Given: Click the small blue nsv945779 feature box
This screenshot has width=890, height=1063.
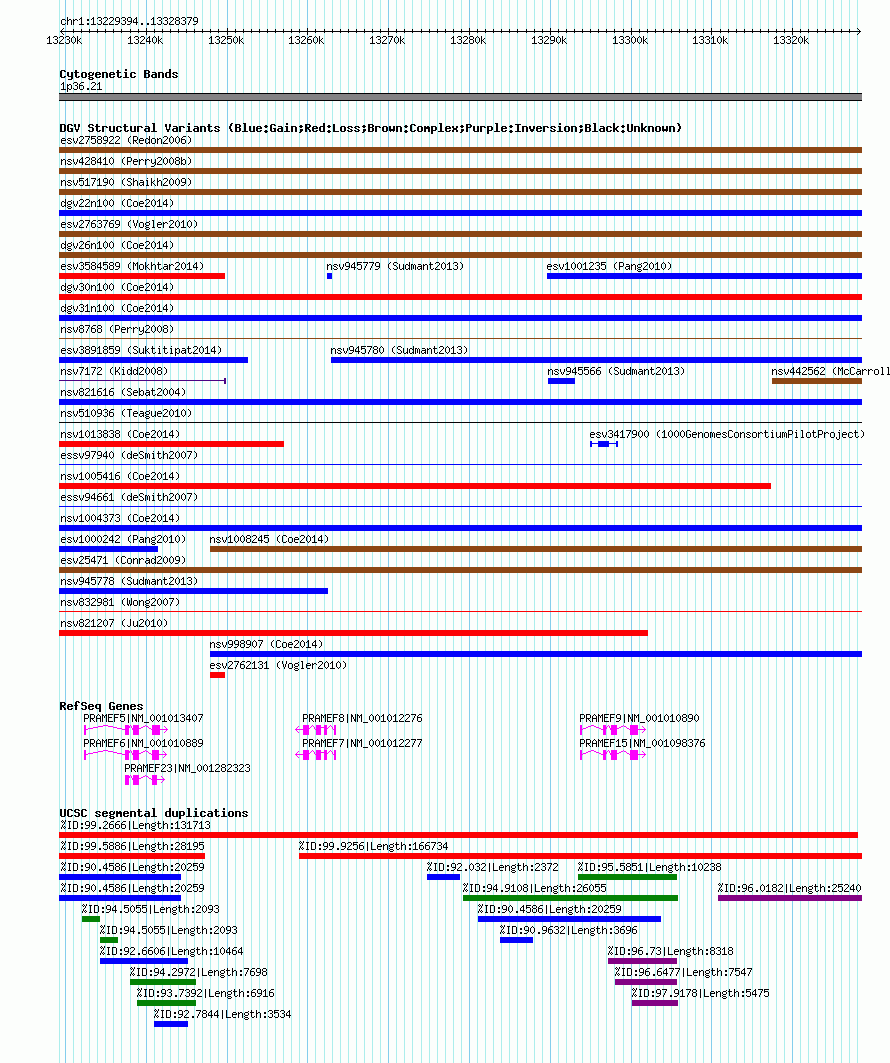Looking at the screenshot, I should [329, 276].
